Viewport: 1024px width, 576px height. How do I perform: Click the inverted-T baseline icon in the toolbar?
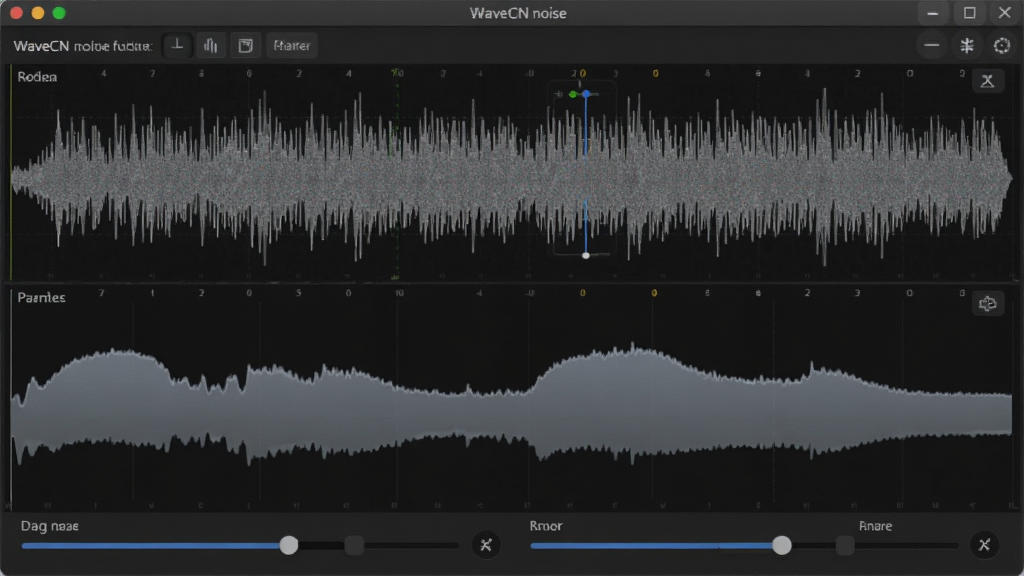[x=177, y=46]
